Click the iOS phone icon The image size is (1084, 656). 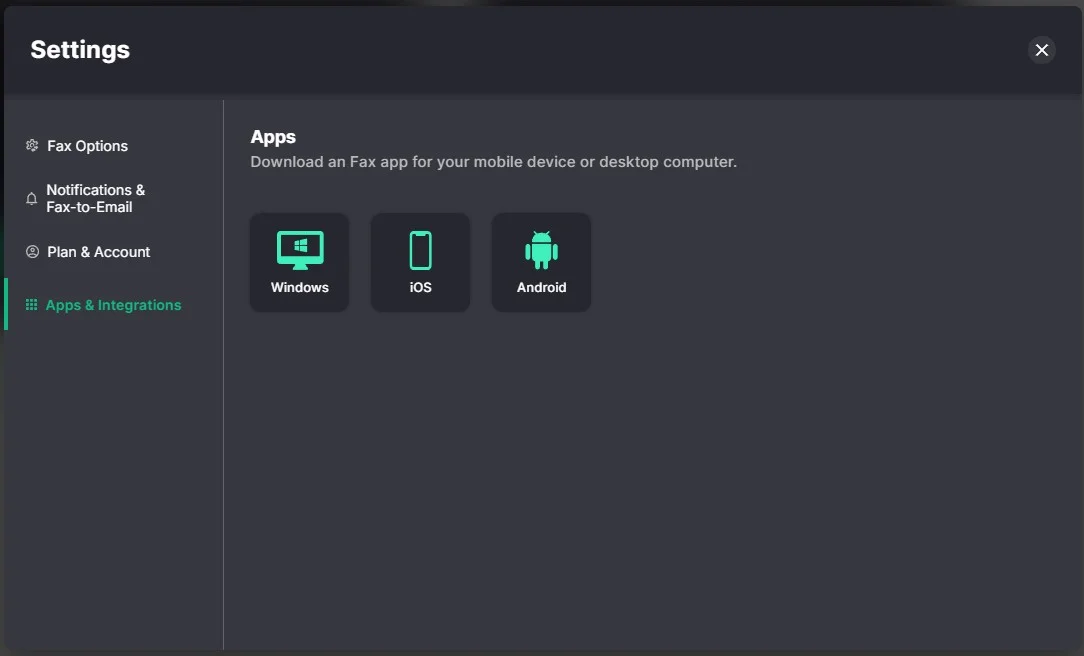pyautogui.click(x=420, y=250)
